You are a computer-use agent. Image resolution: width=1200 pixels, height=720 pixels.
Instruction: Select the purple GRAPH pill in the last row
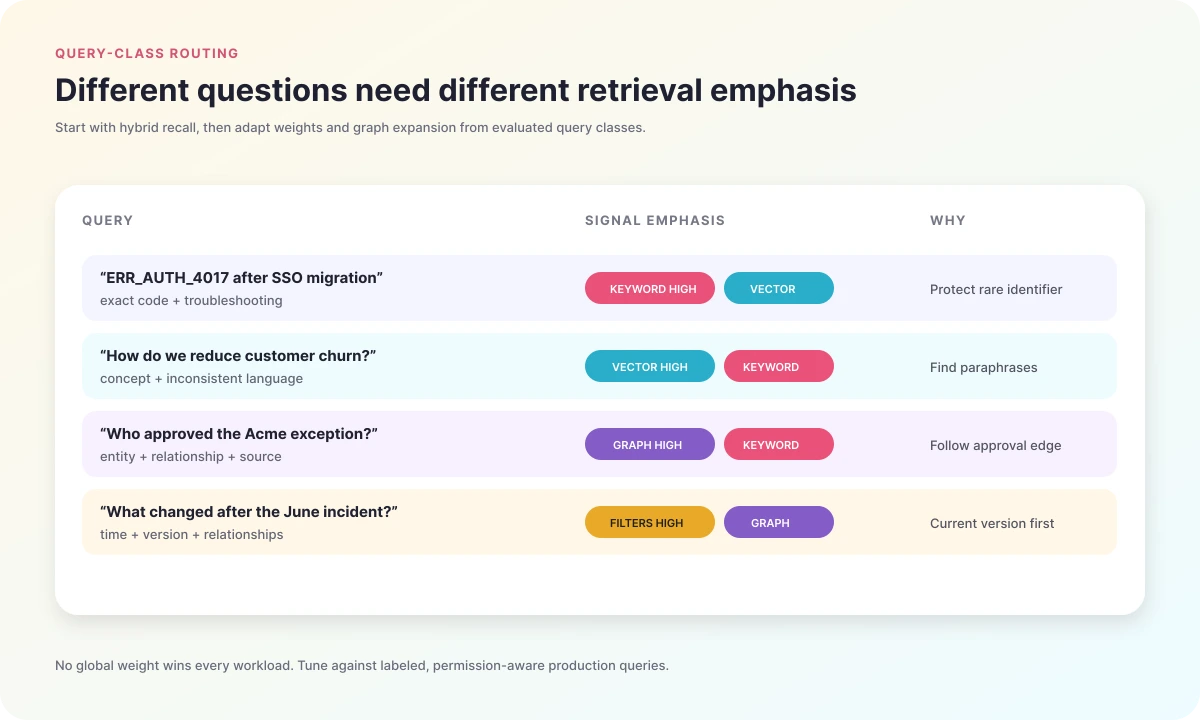pos(778,522)
